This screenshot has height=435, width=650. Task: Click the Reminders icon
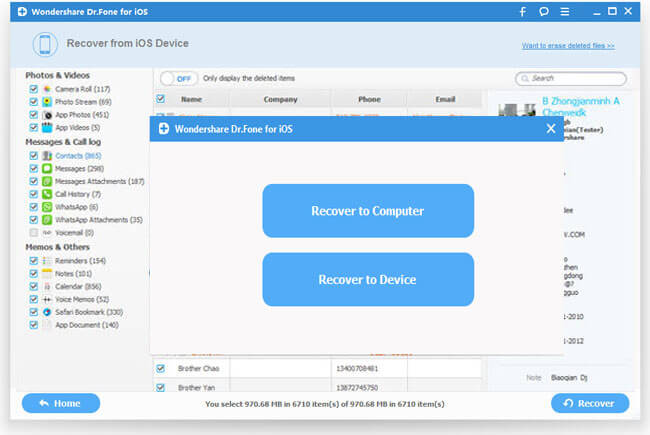click(47, 261)
